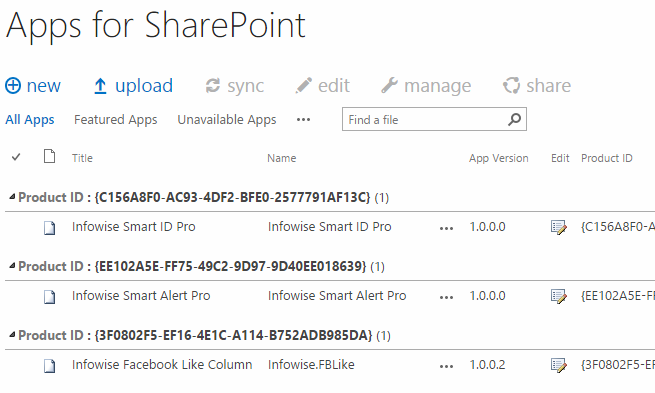Click document icon for Infowise Facebook Like Column
This screenshot has height=393, width=655.
pyautogui.click(x=50, y=366)
